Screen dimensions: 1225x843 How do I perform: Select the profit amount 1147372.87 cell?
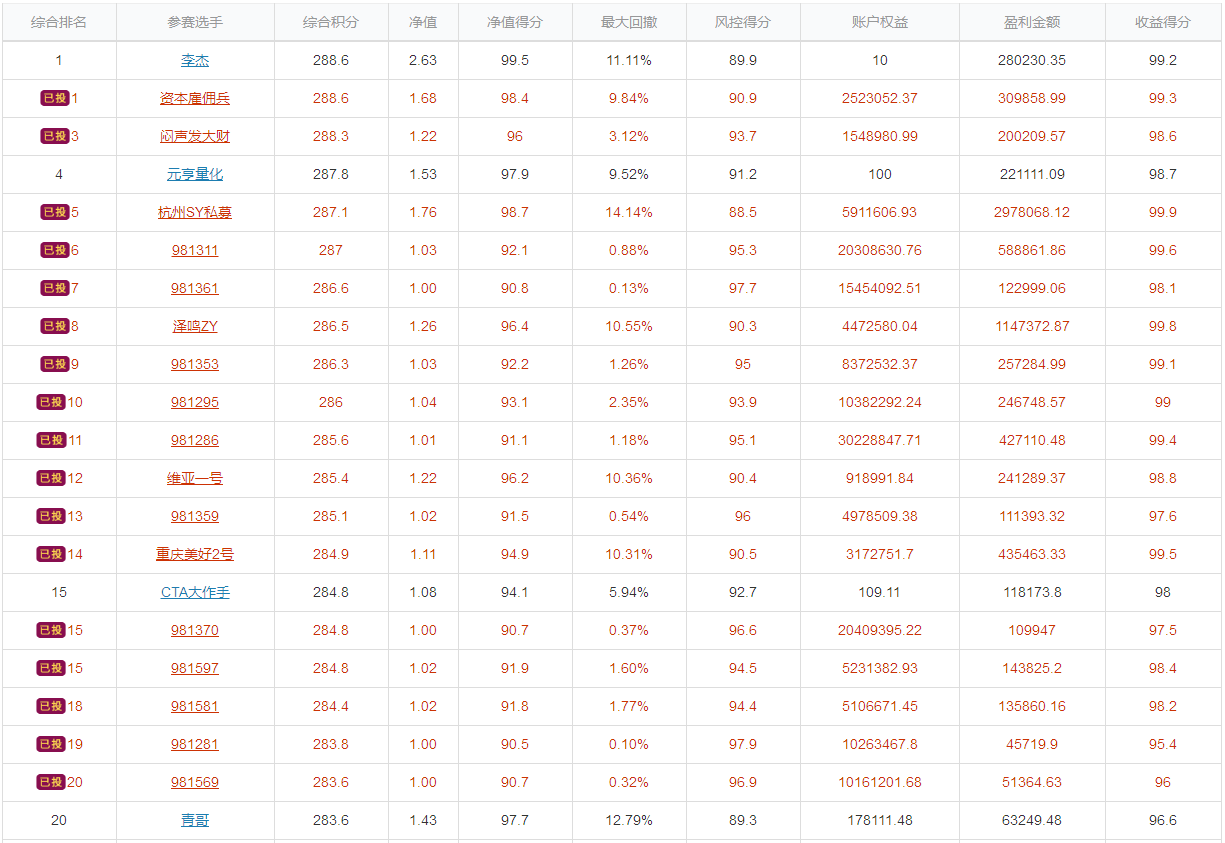(x=1032, y=326)
